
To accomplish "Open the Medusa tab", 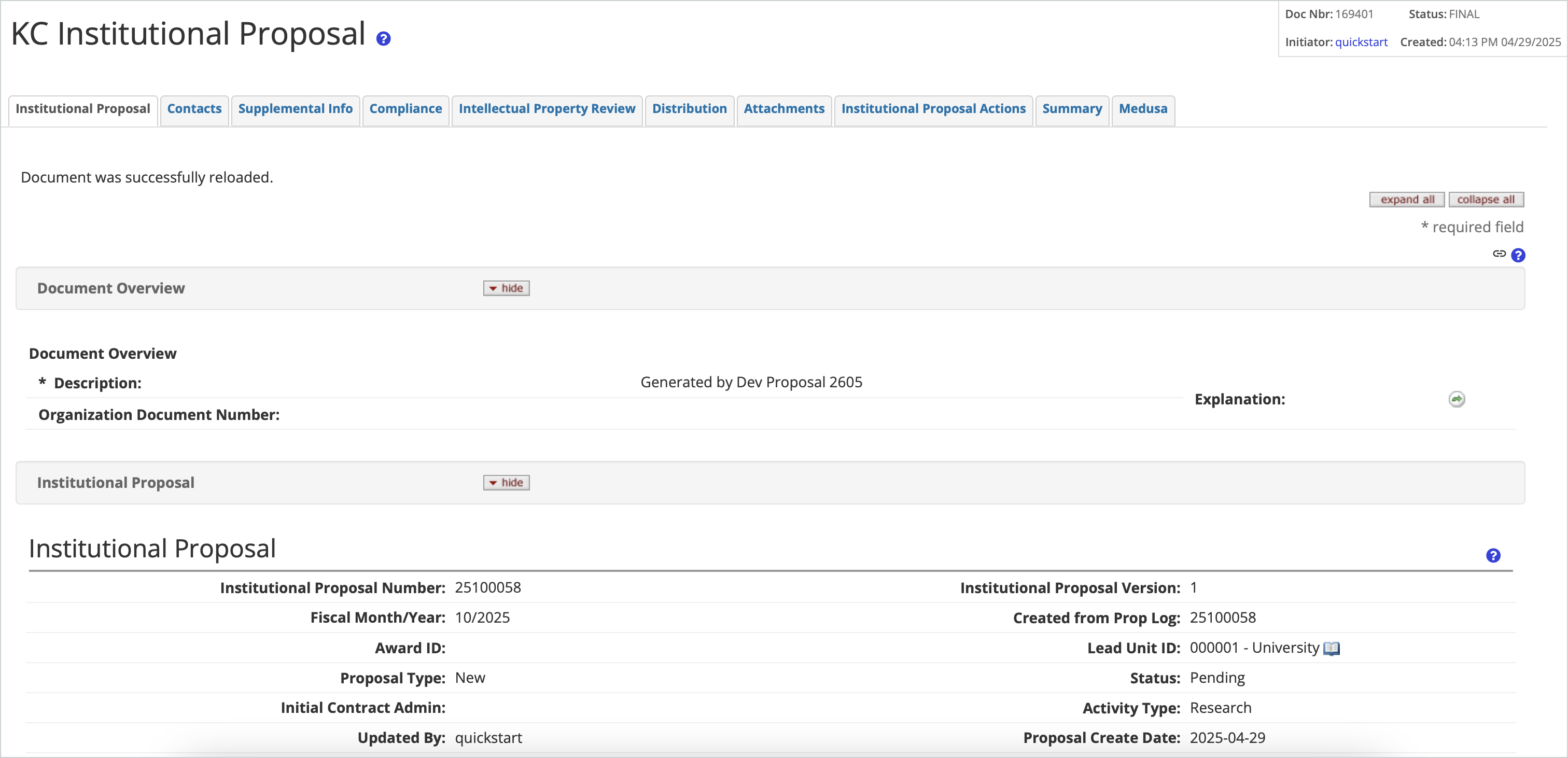I will click(1143, 109).
